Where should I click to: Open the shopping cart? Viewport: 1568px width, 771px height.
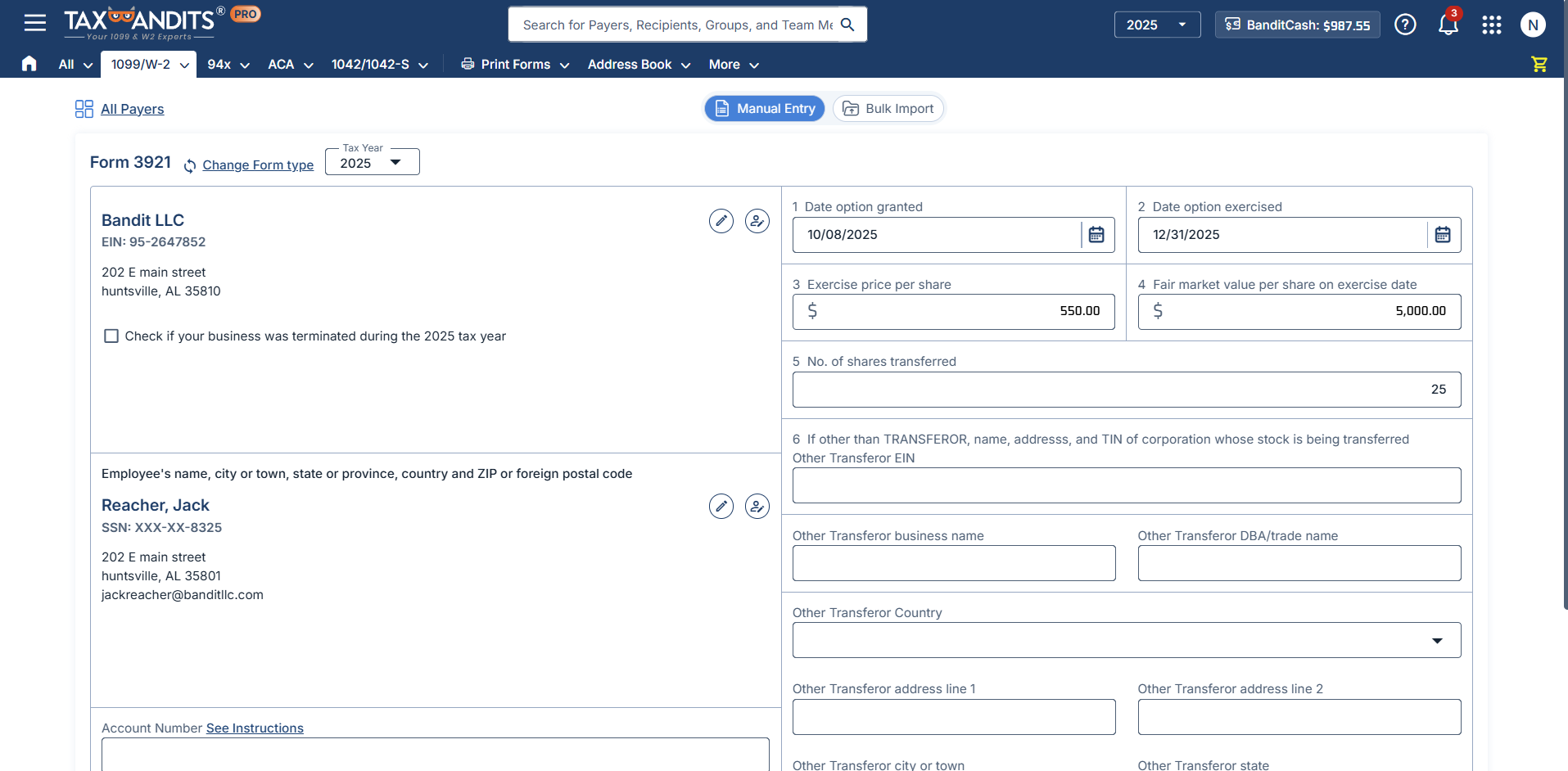pos(1539,64)
